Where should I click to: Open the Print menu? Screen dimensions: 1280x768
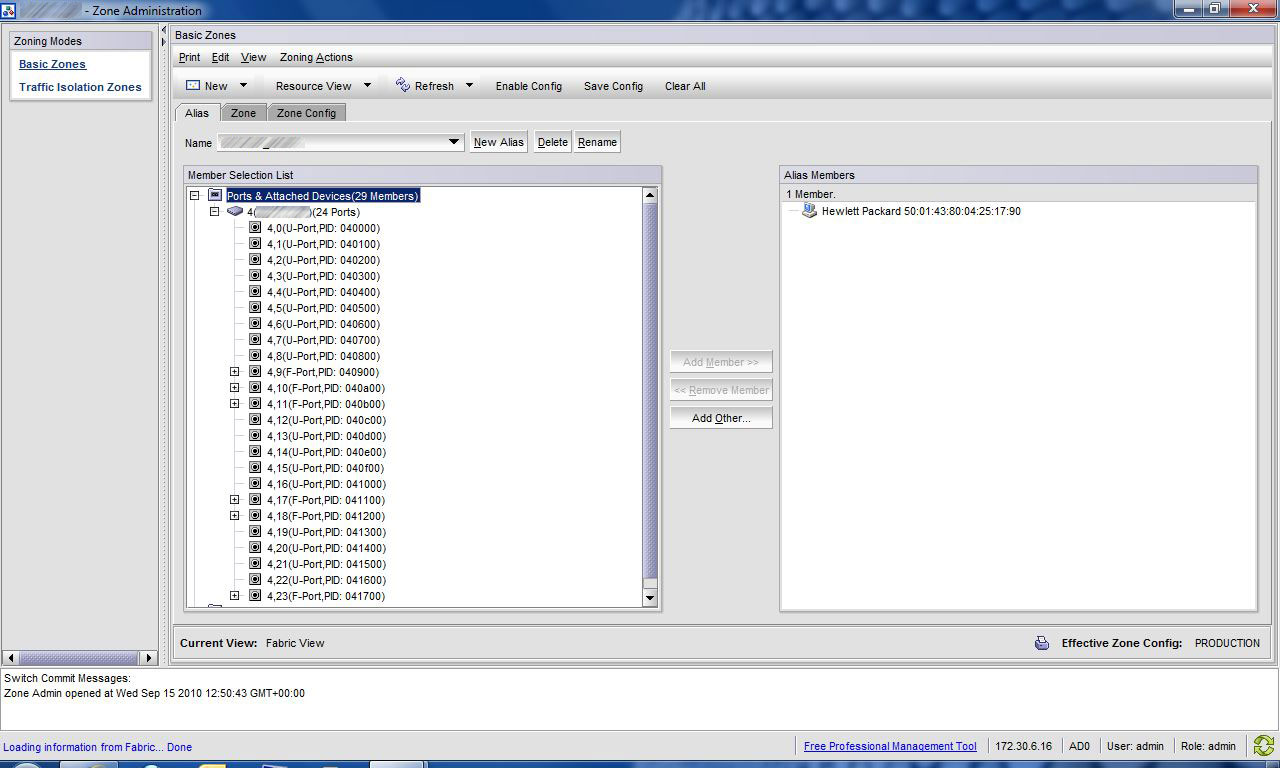click(x=189, y=58)
